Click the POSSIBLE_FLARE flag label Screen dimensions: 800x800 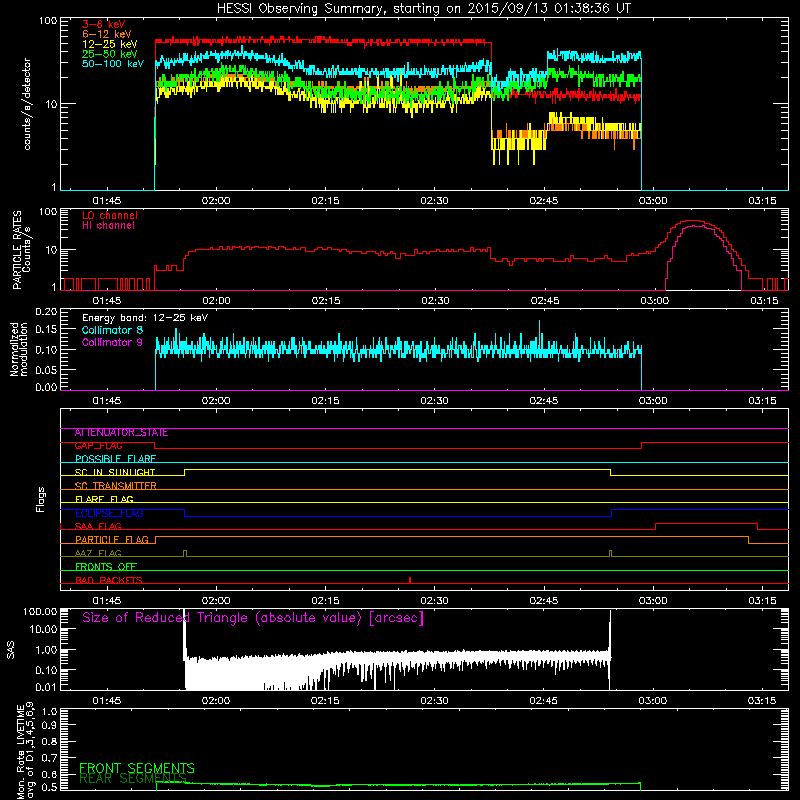pos(115,459)
